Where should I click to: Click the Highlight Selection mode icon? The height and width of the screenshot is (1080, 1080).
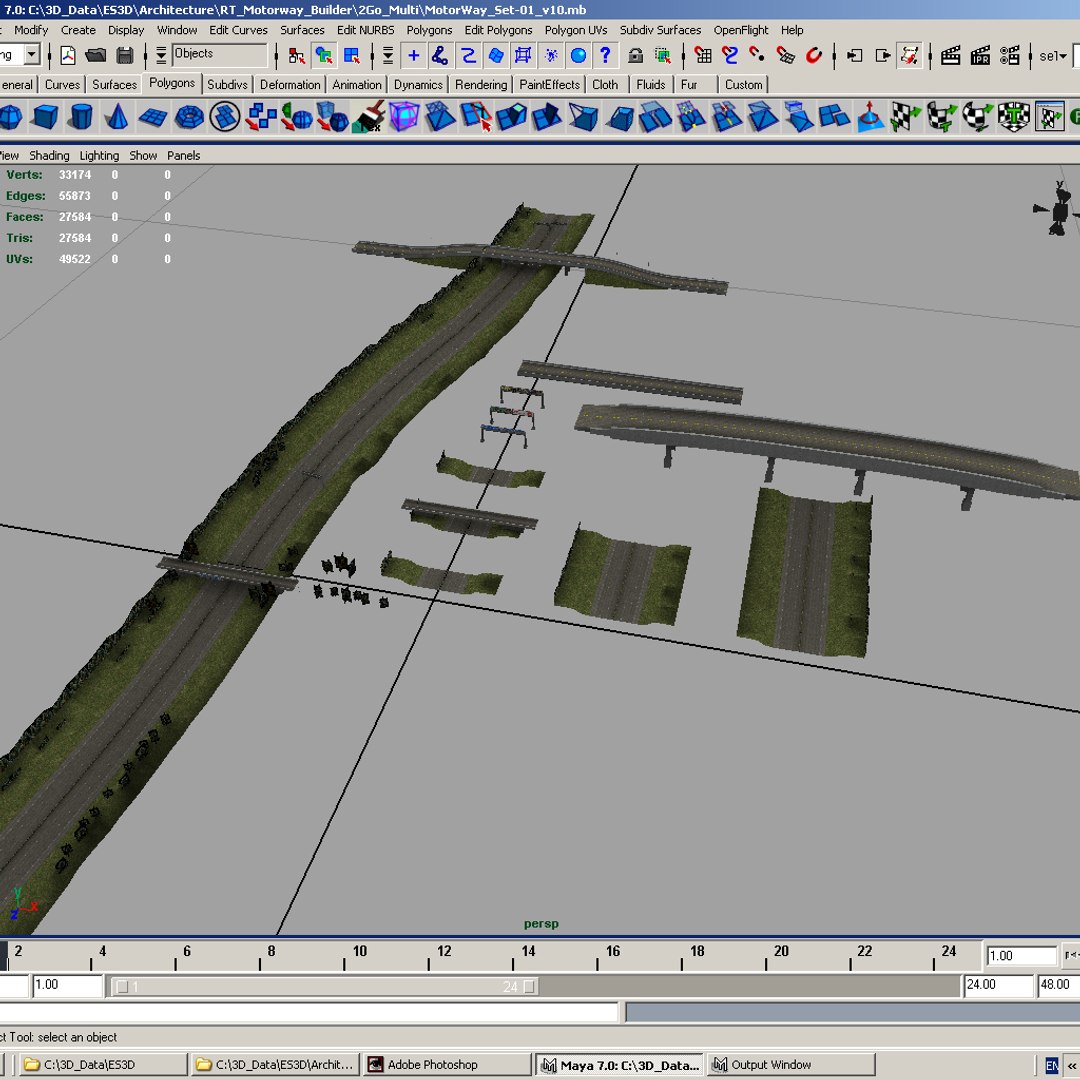pos(662,55)
